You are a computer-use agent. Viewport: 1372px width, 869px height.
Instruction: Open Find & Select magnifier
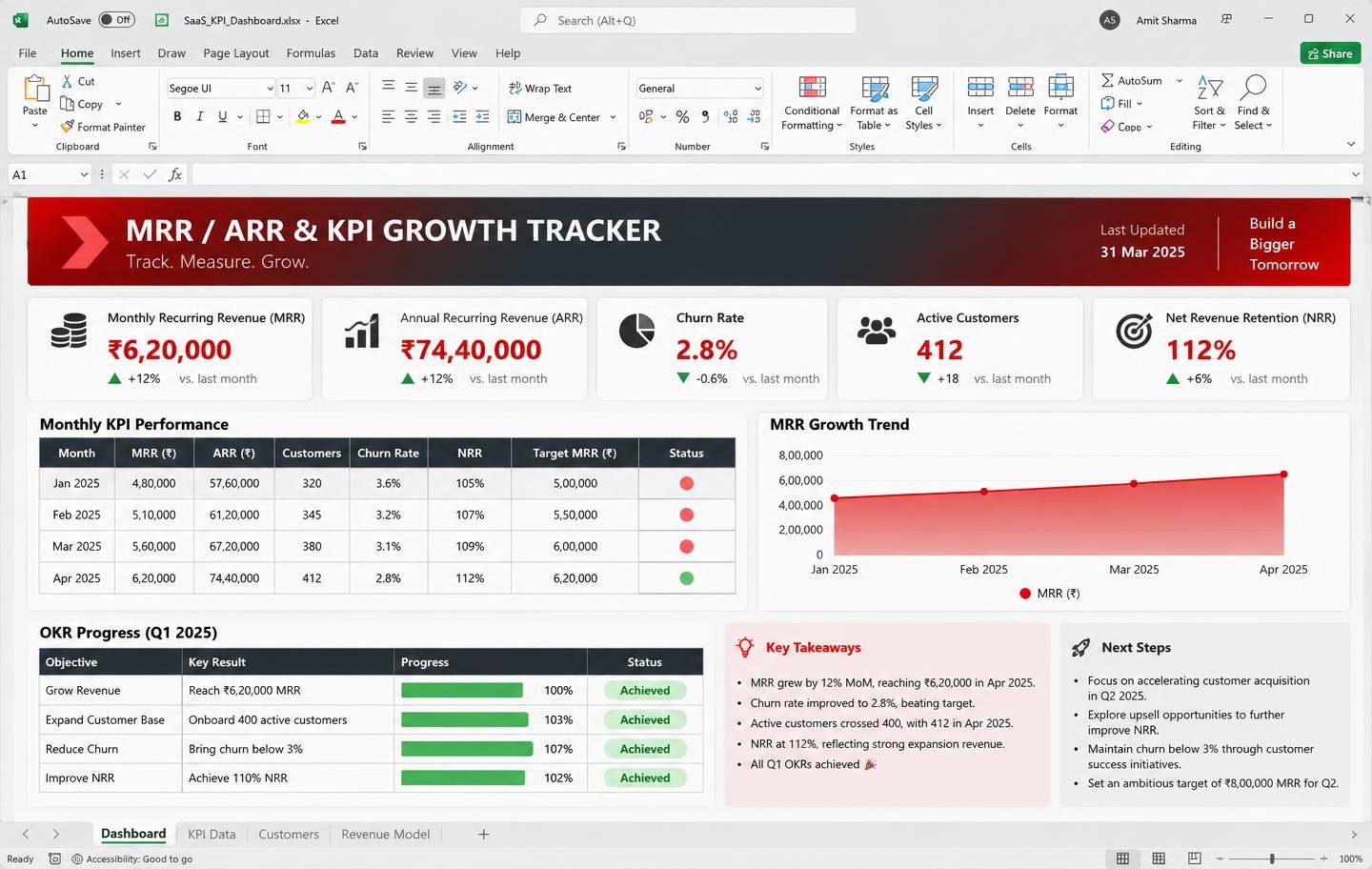pyautogui.click(x=1253, y=103)
